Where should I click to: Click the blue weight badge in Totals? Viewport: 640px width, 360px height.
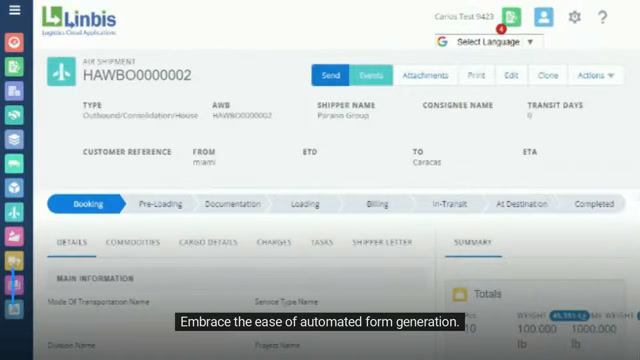tap(569, 316)
